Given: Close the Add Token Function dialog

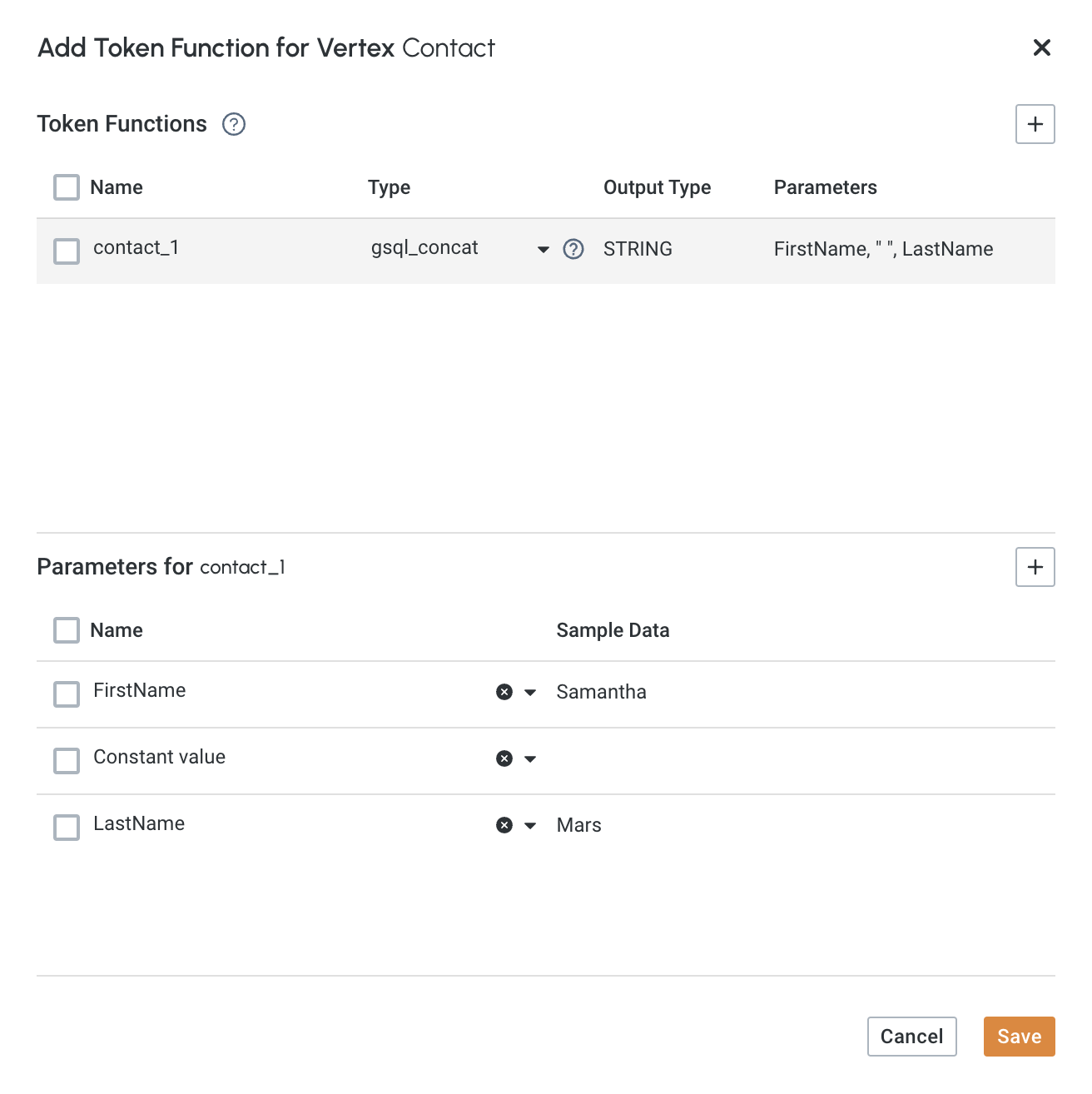Looking at the screenshot, I should (1041, 47).
